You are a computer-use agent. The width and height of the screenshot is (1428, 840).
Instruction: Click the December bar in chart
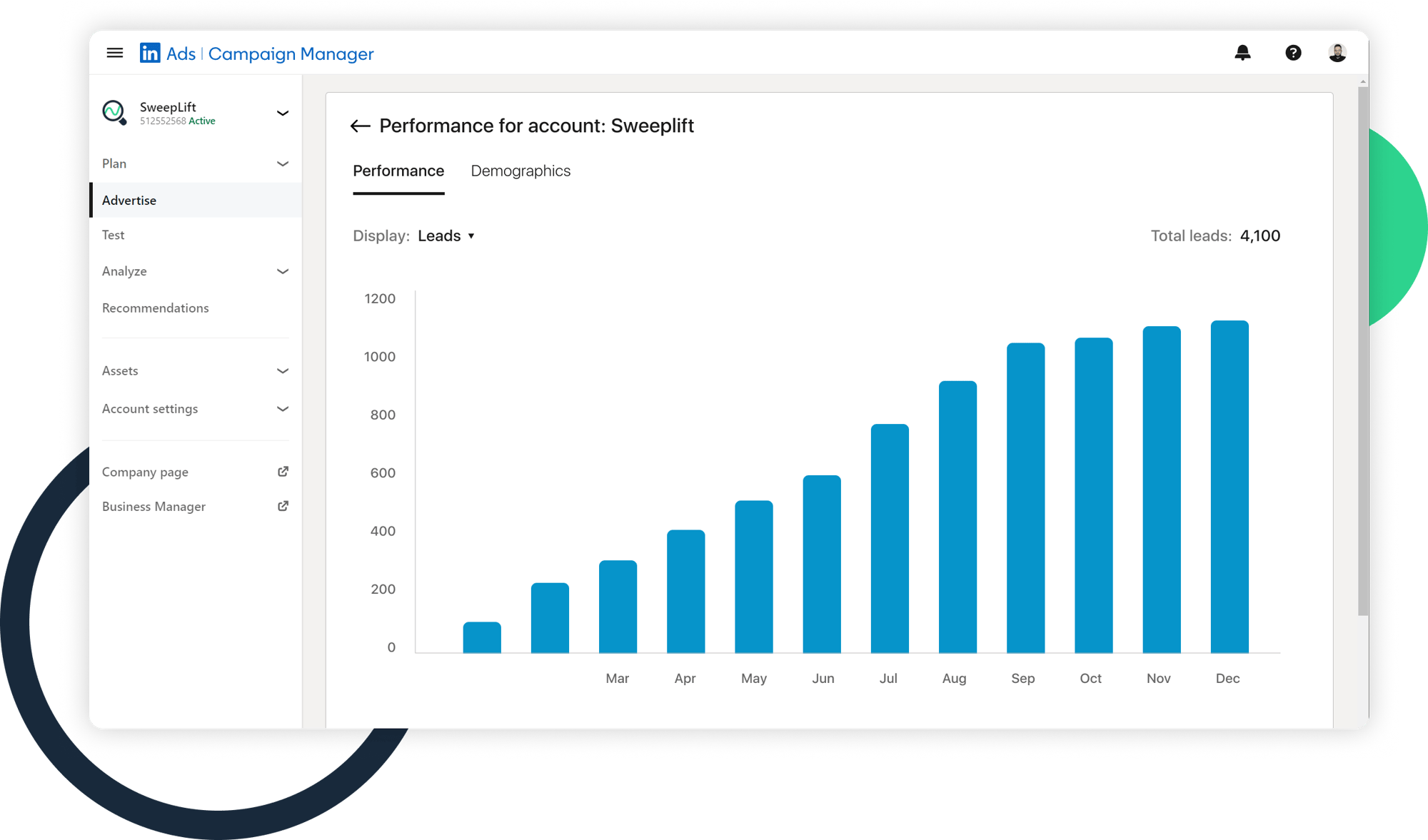1230,487
